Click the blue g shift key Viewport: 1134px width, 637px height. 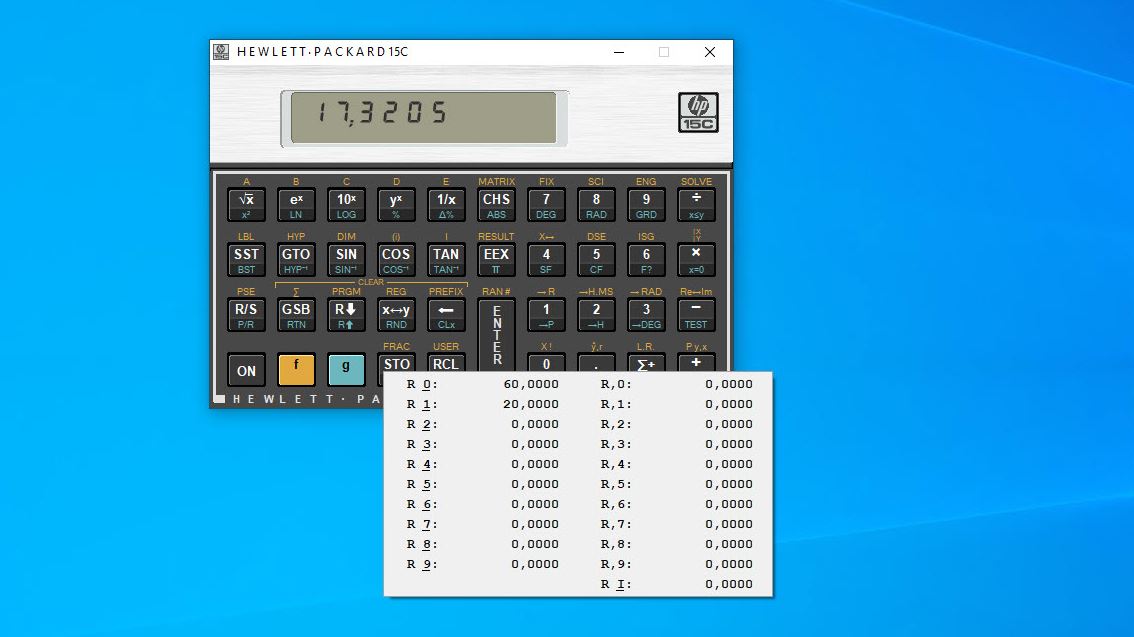point(346,370)
